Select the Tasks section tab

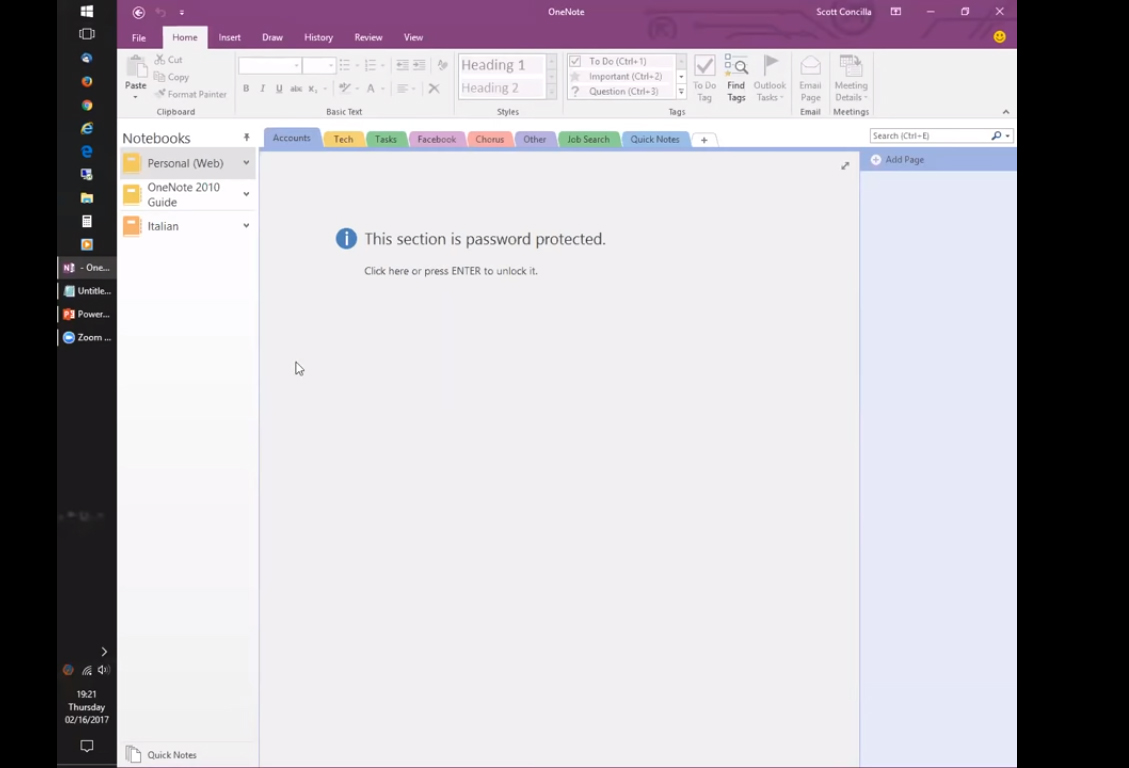386,140
